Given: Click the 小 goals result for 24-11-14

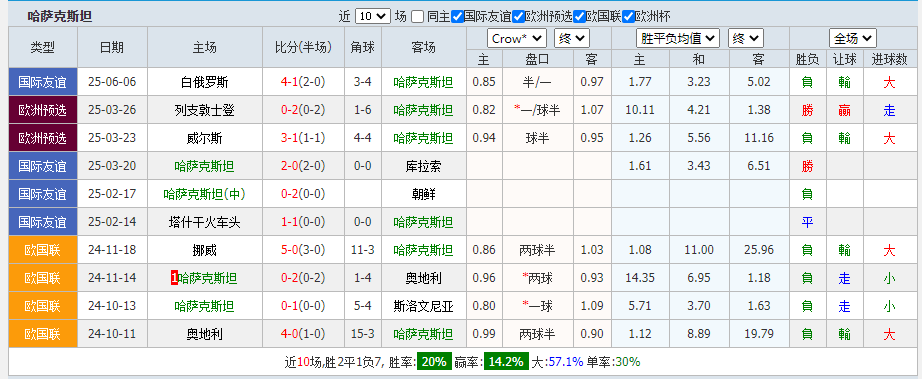Looking at the screenshot, I should coord(889,279).
